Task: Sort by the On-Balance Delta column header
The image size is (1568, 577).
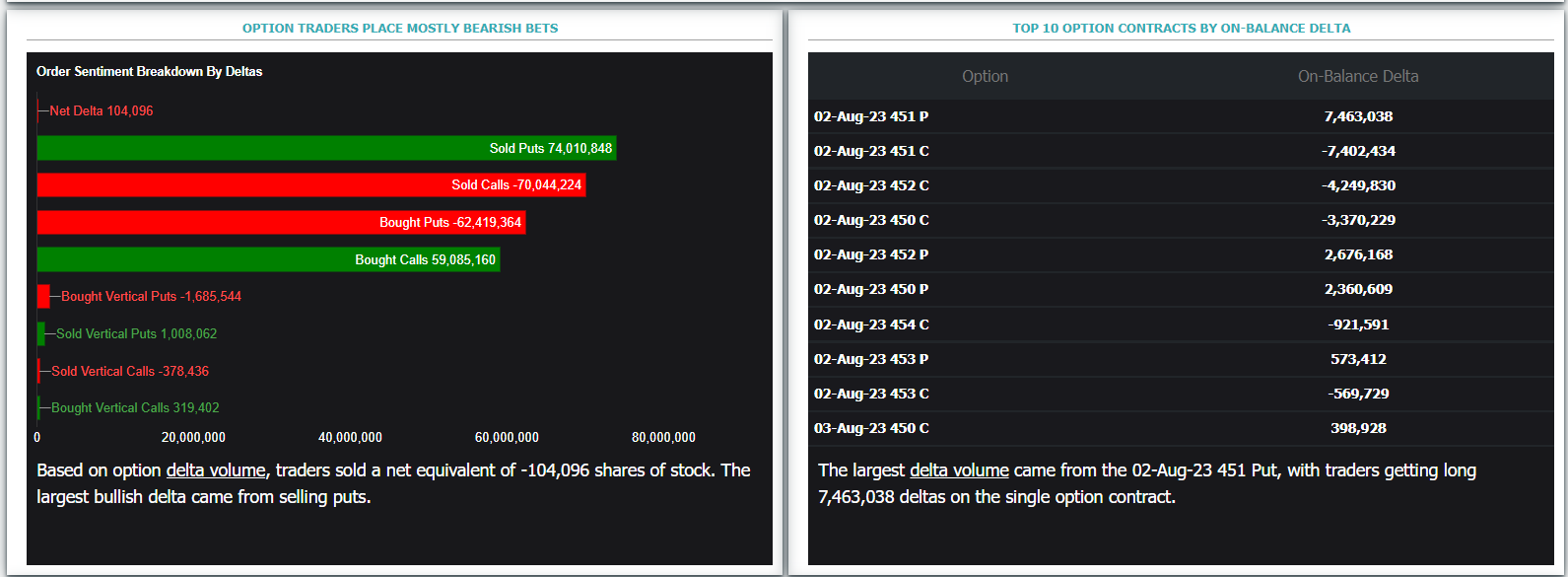Action: click(x=1358, y=76)
